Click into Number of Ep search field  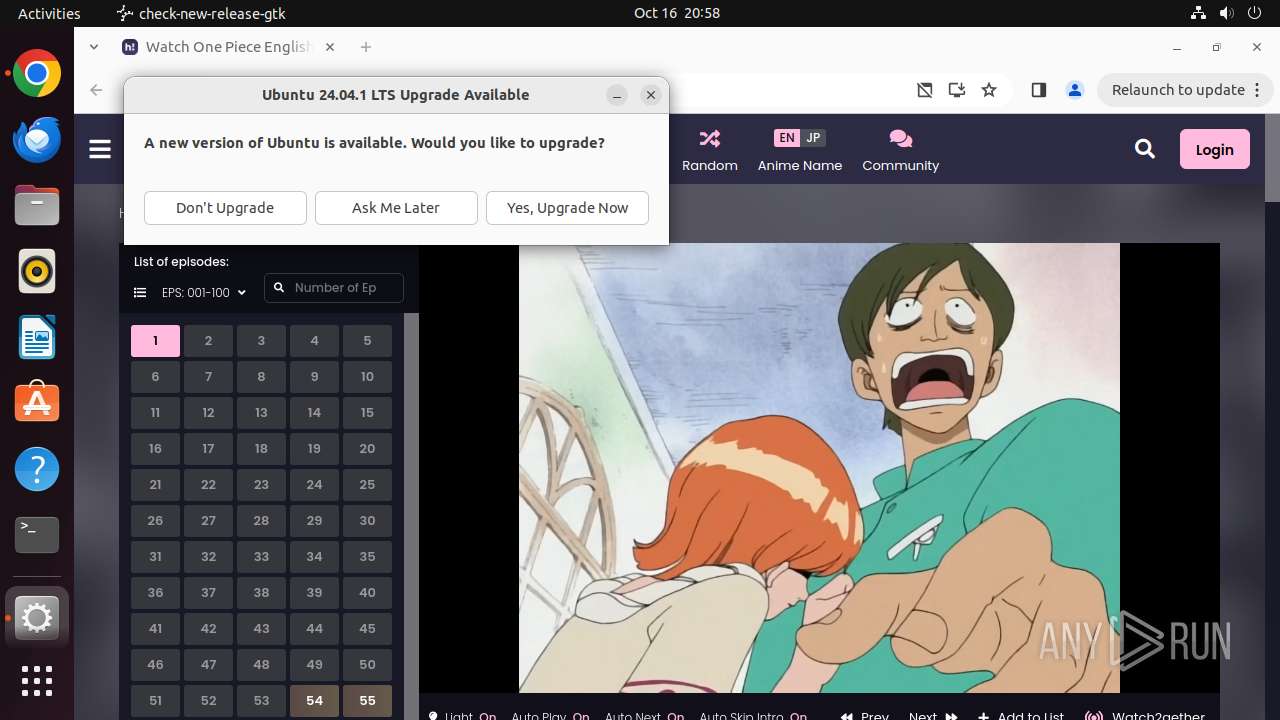tap(334, 288)
